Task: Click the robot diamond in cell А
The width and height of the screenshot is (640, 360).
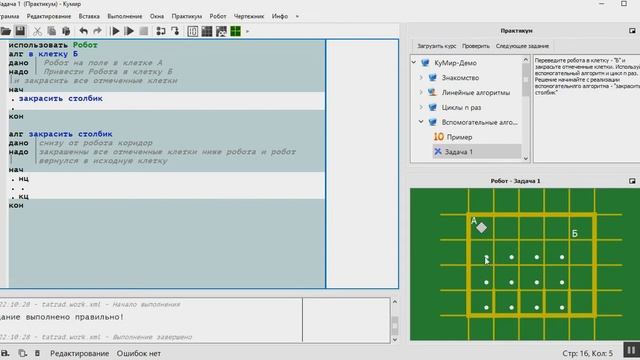Action: [482, 228]
